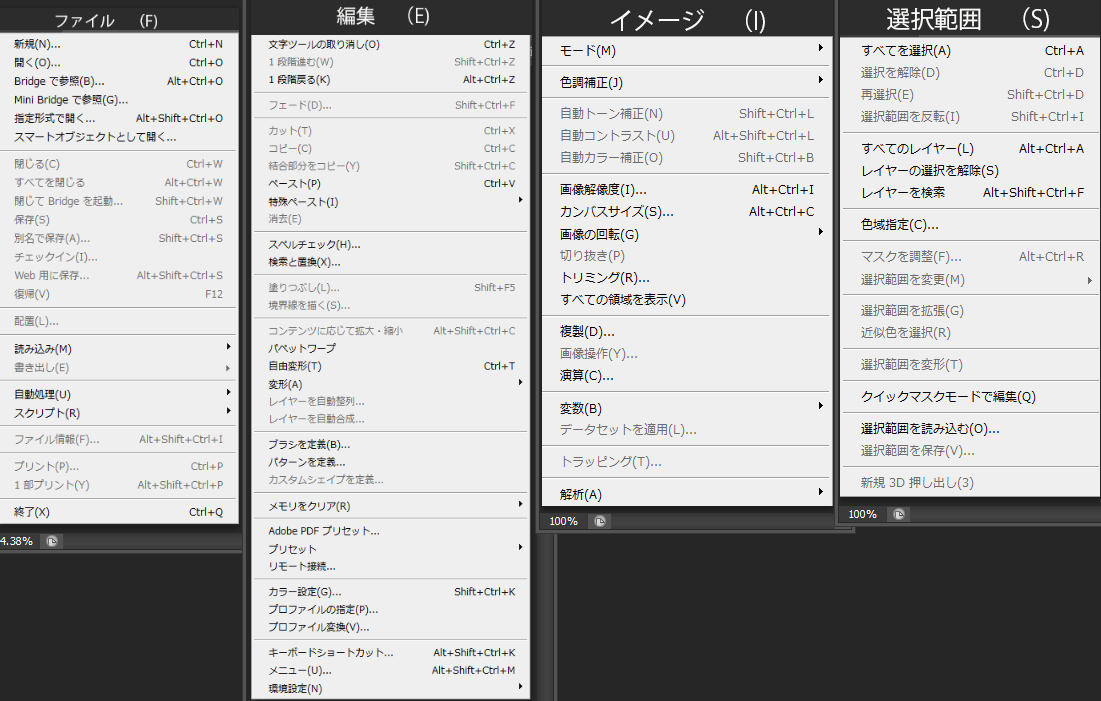
Task: Choose ペースト(P) in the Edit menu
Action: pyautogui.click(x=390, y=183)
